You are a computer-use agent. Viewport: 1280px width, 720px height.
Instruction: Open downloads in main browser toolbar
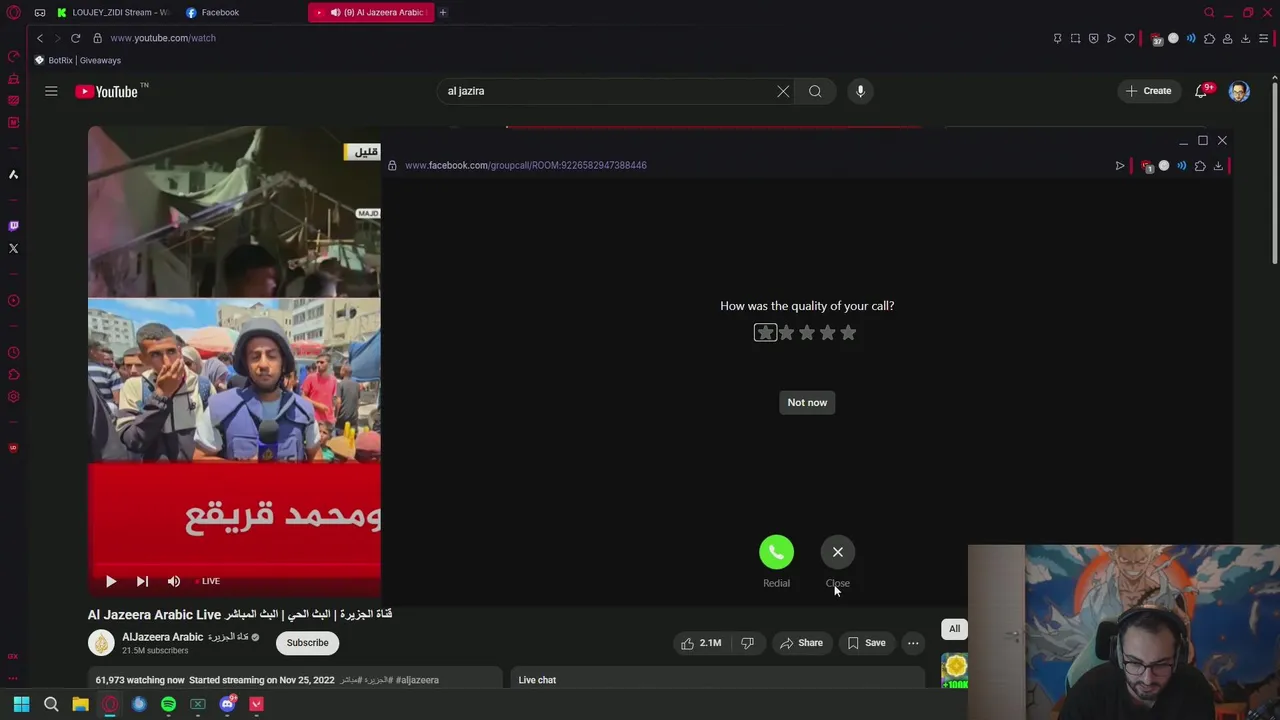click(1245, 38)
